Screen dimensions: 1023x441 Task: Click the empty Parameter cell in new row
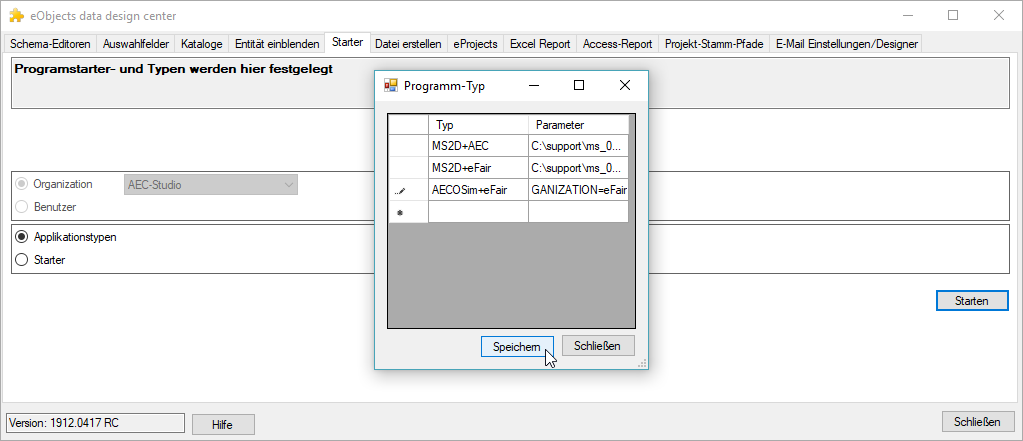point(578,212)
